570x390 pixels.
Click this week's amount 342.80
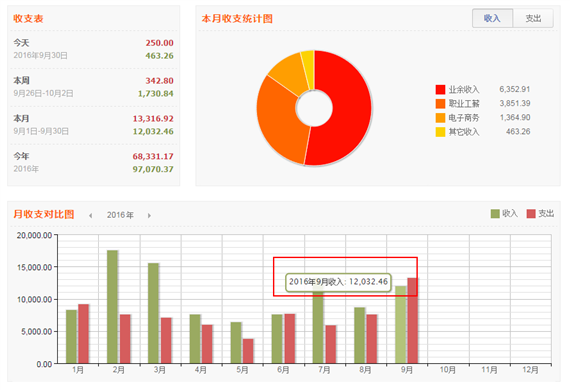[160, 81]
